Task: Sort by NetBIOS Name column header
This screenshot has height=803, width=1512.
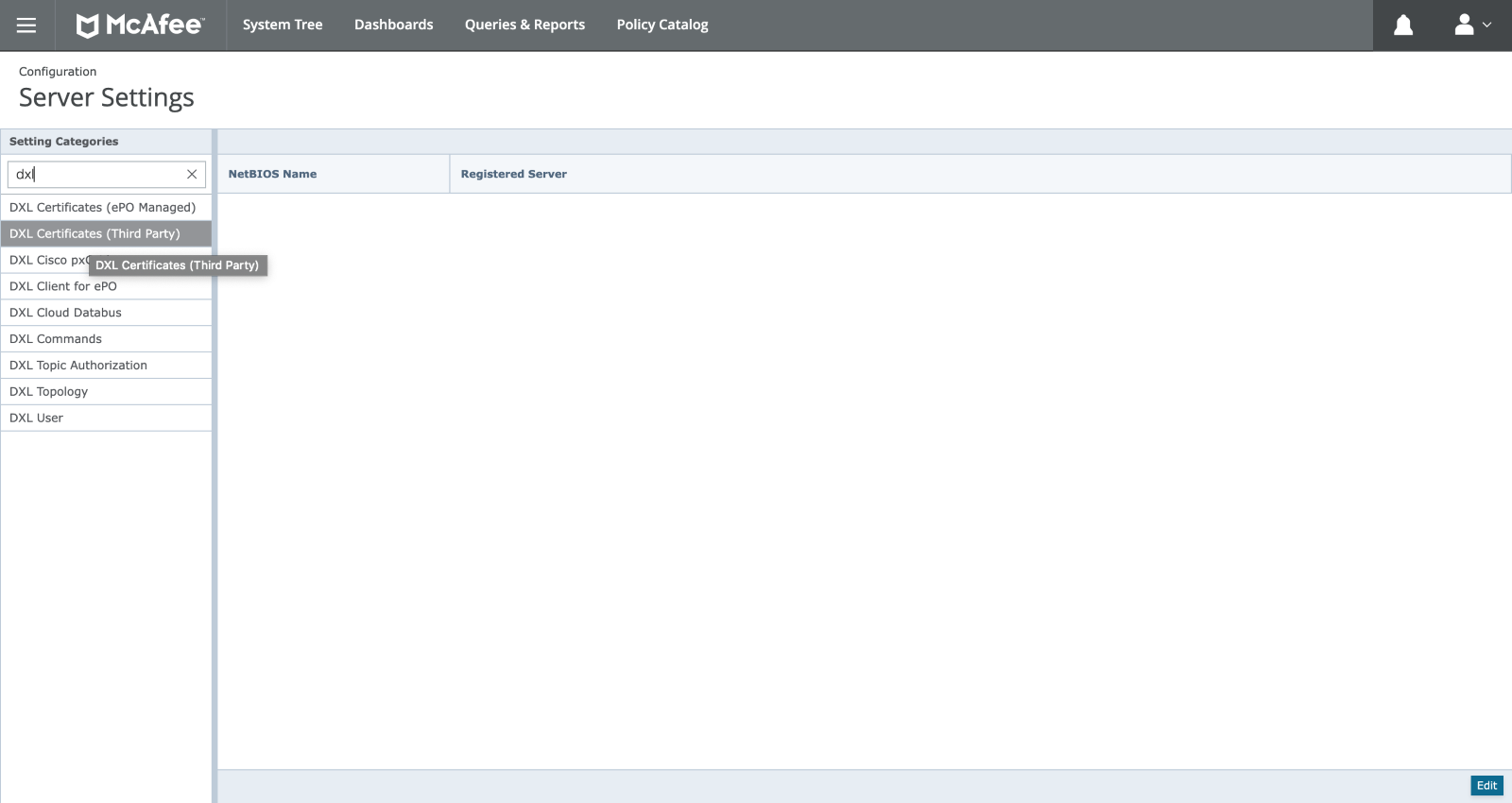Action: [x=272, y=175]
